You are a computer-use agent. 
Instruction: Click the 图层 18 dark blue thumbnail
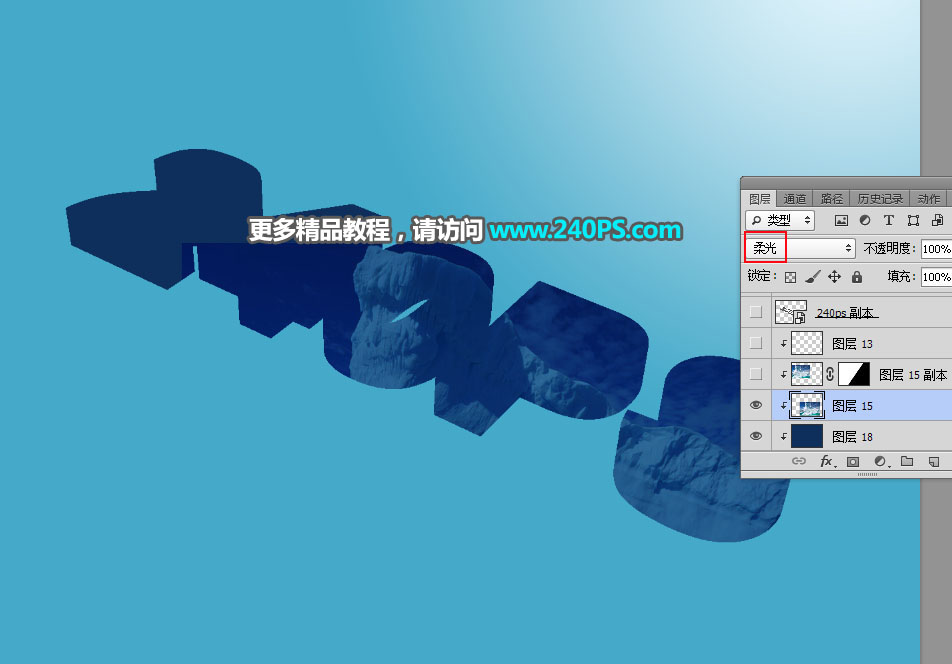pos(807,436)
